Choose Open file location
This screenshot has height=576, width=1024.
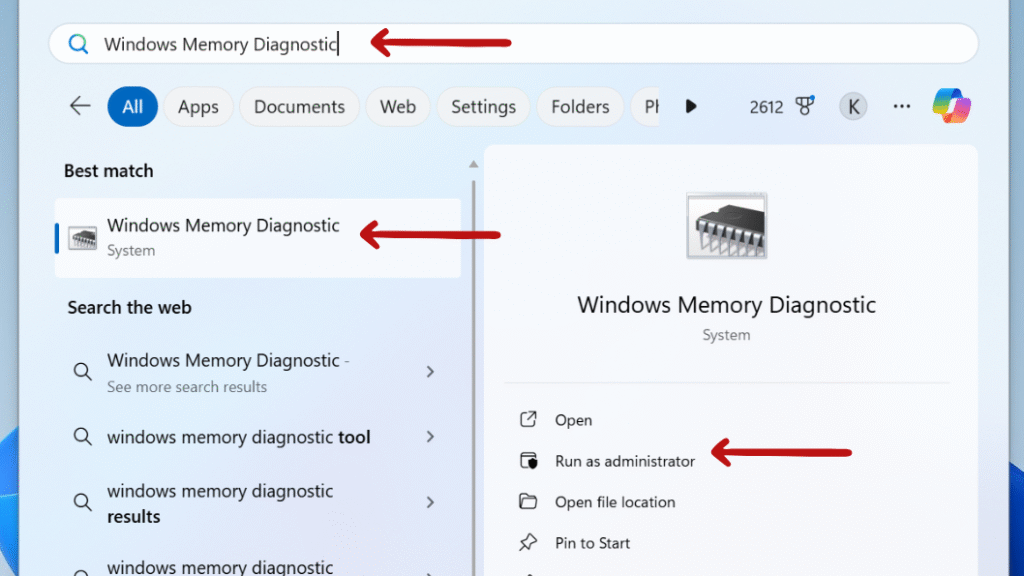point(615,502)
